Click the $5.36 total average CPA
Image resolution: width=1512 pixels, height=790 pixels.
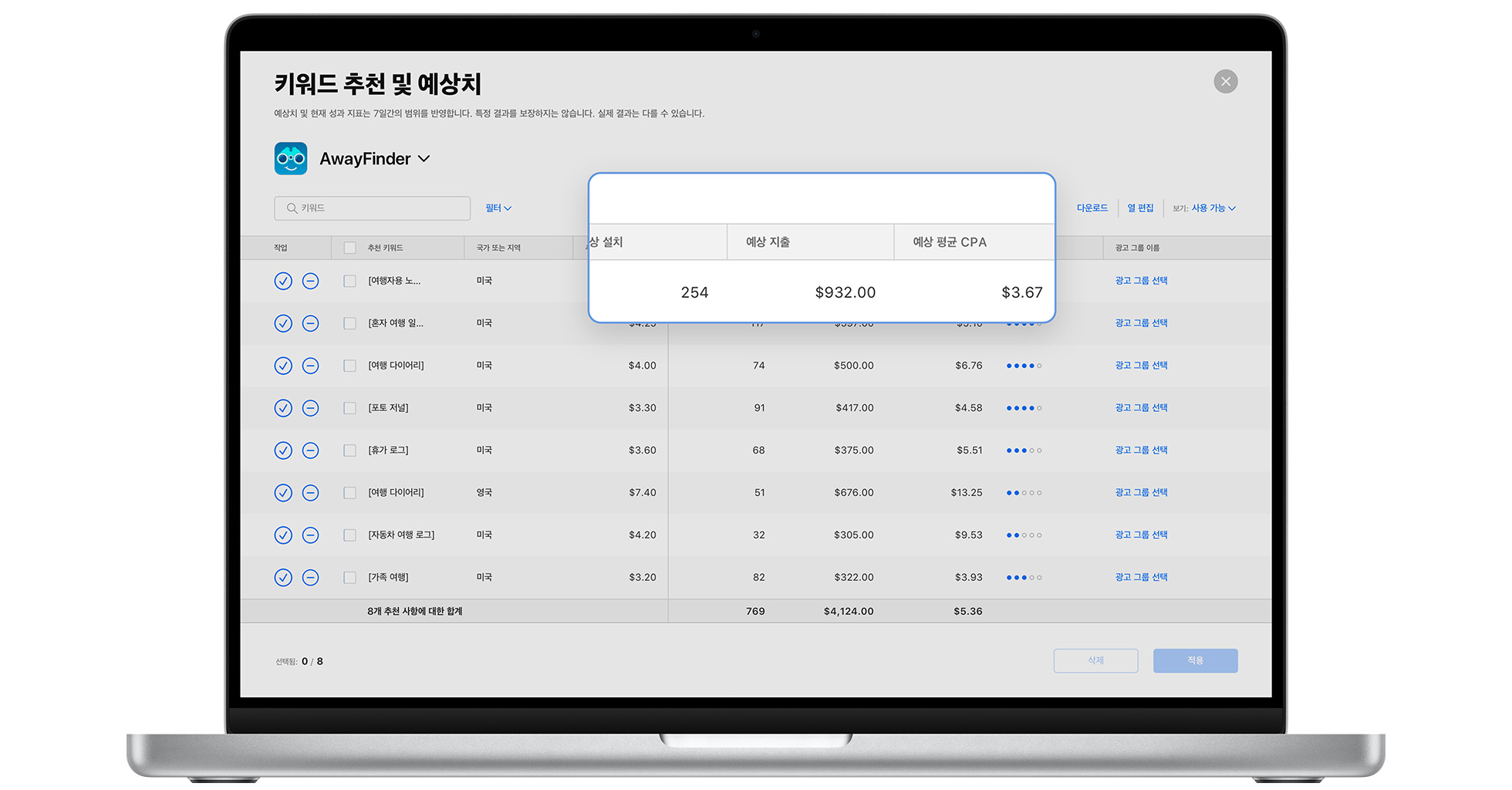click(x=967, y=612)
